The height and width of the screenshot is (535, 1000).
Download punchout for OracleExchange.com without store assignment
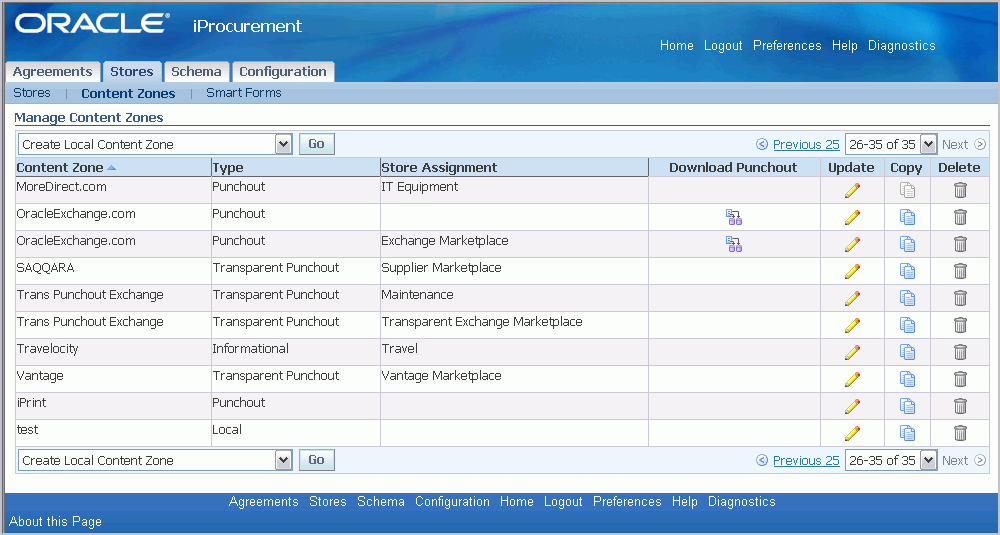(734, 217)
